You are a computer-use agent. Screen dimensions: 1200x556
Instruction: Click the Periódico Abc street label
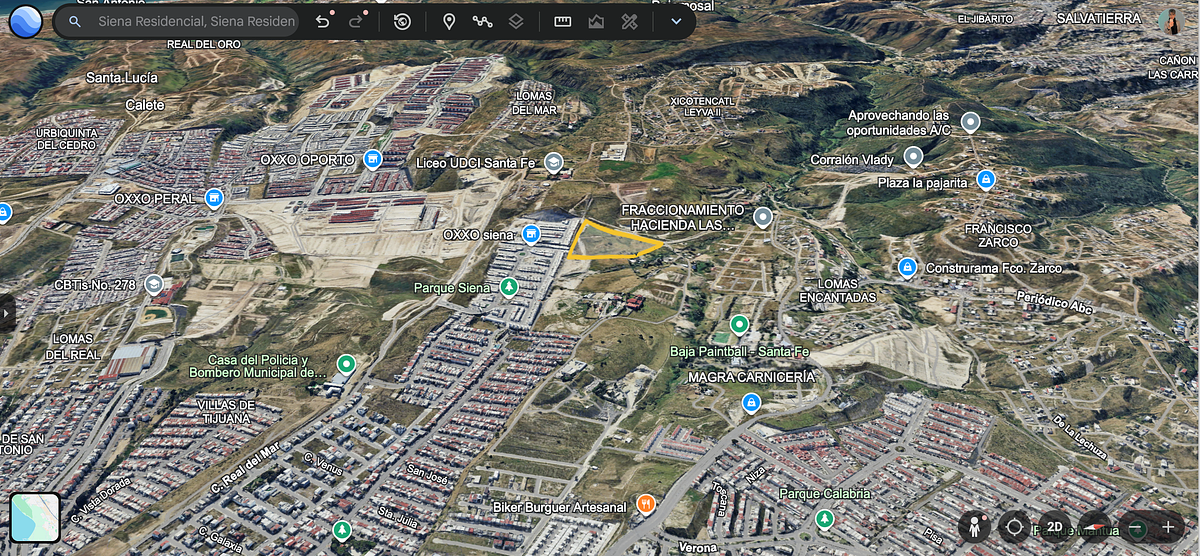[x=1054, y=303]
